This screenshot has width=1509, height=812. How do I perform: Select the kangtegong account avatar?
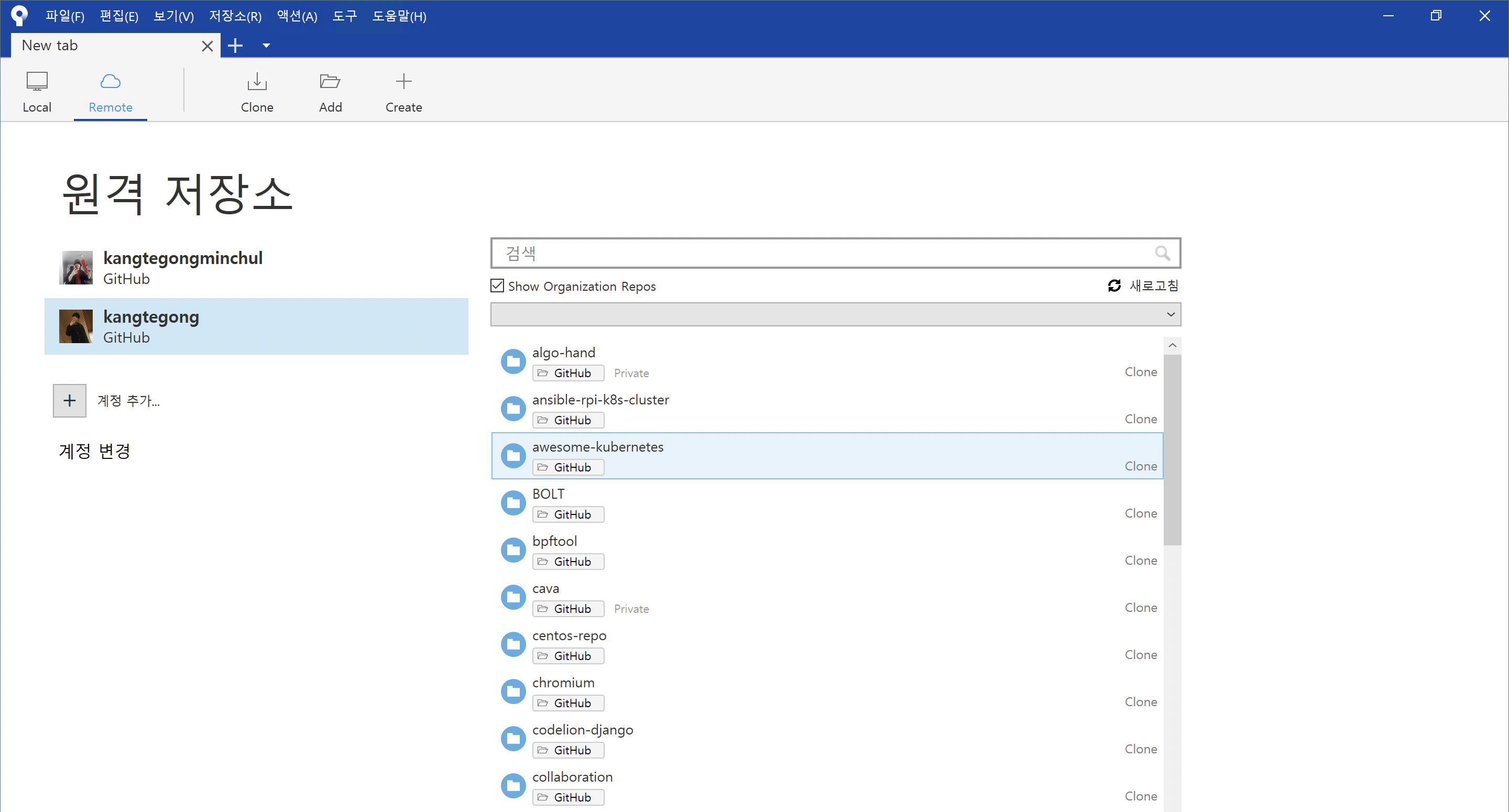point(76,326)
